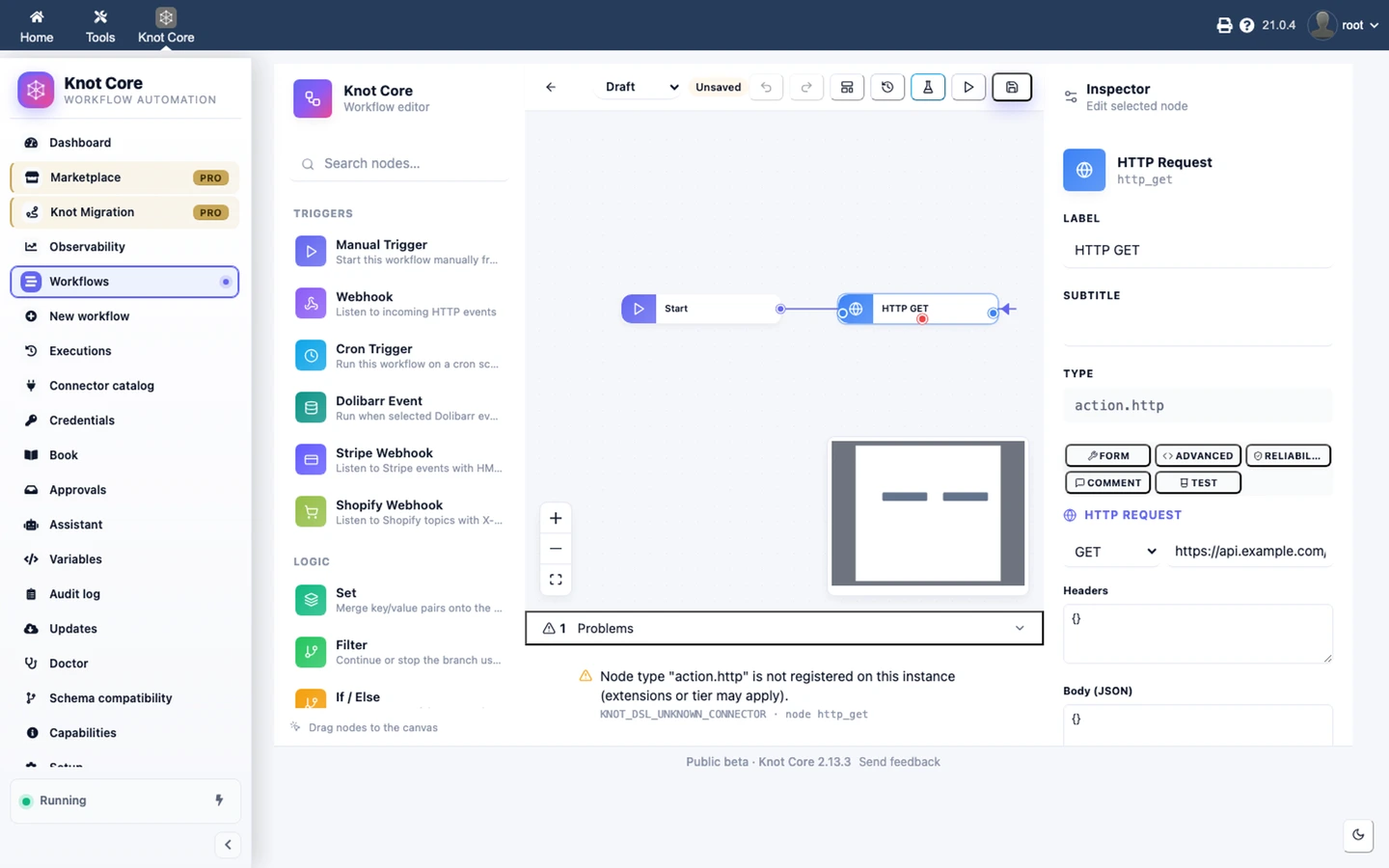Image resolution: width=1389 pixels, height=868 pixels.
Task: Open the Draft status dropdown
Action: coord(640,87)
